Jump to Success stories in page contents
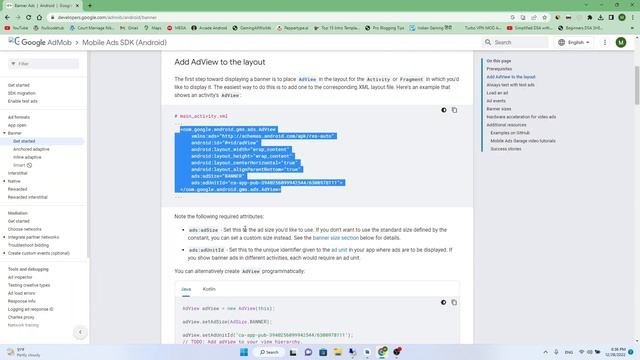 pyautogui.click(x=506, y=149)
